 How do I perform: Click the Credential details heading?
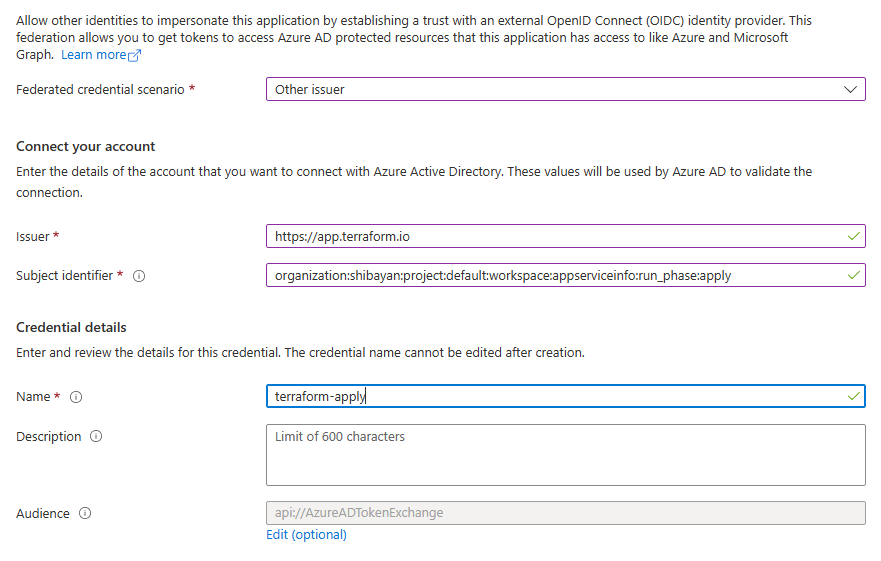[71, 328]
